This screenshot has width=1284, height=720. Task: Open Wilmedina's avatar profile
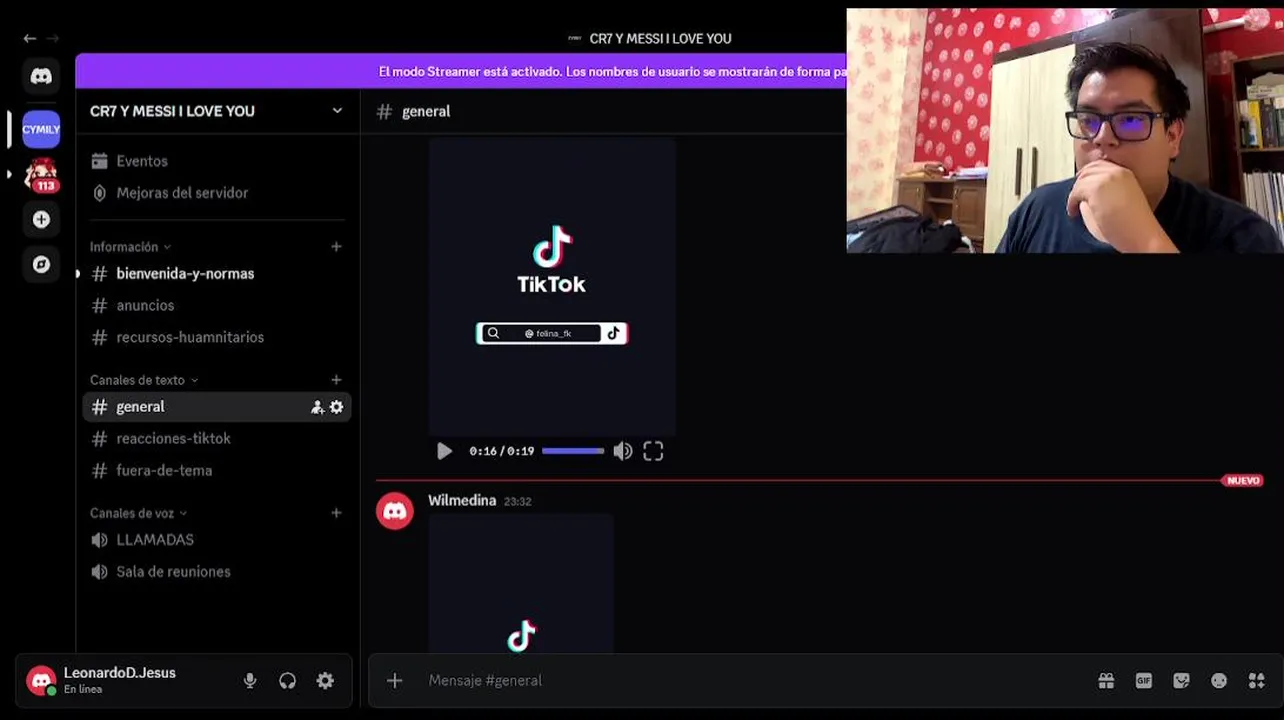point(395,511)
